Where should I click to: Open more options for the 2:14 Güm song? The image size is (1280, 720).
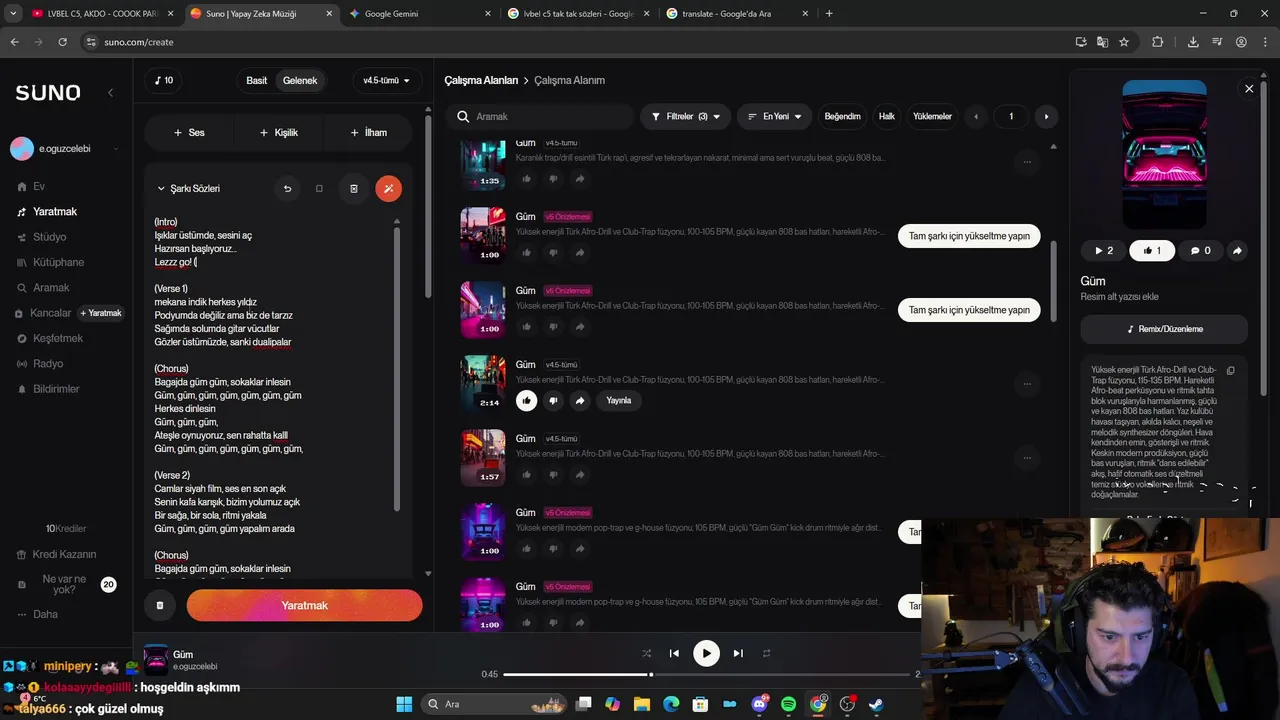click(1027, 384)
